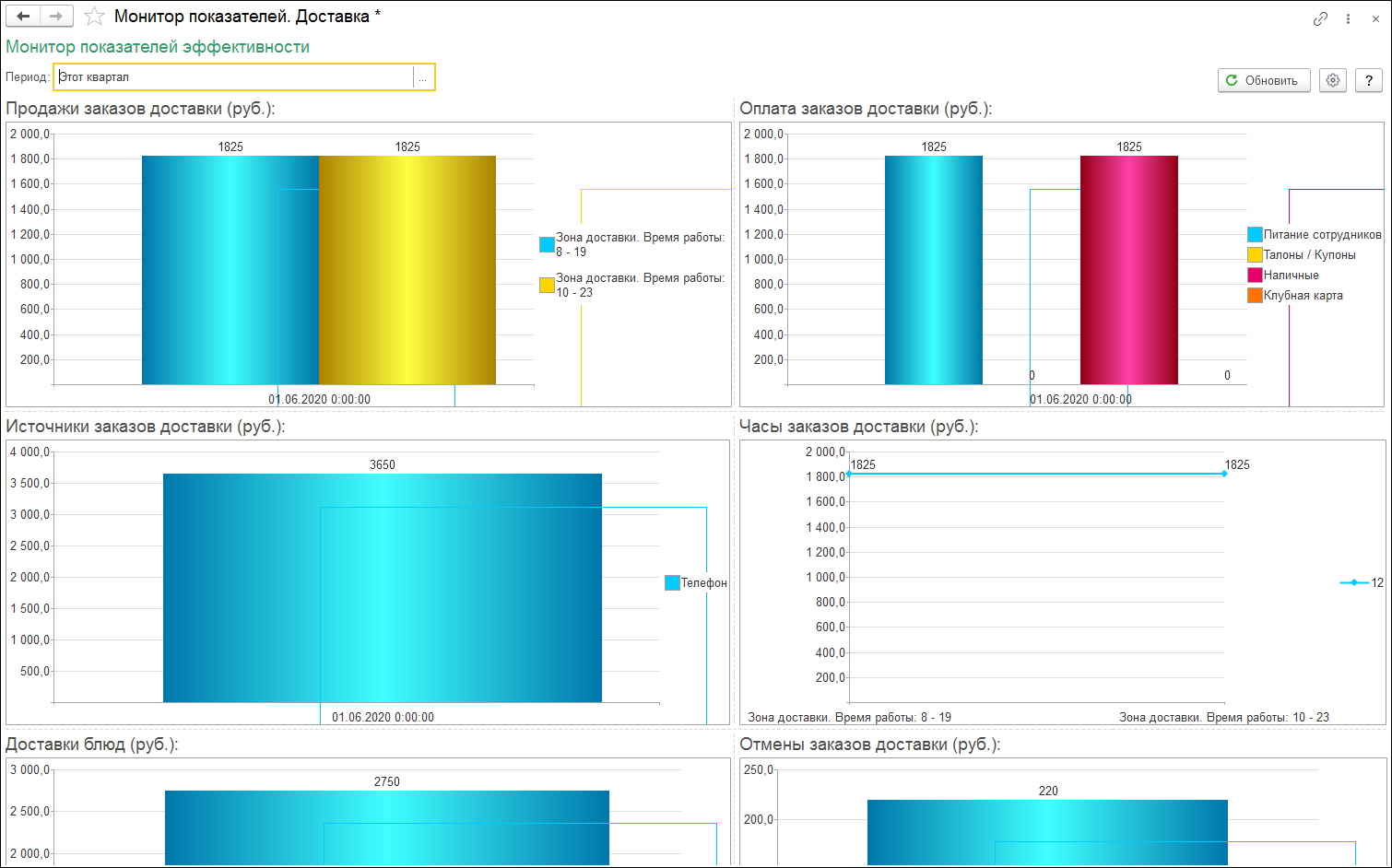Open settings with the gear icon
This screenshot has height=868, width=1392.
point(1332,80)
